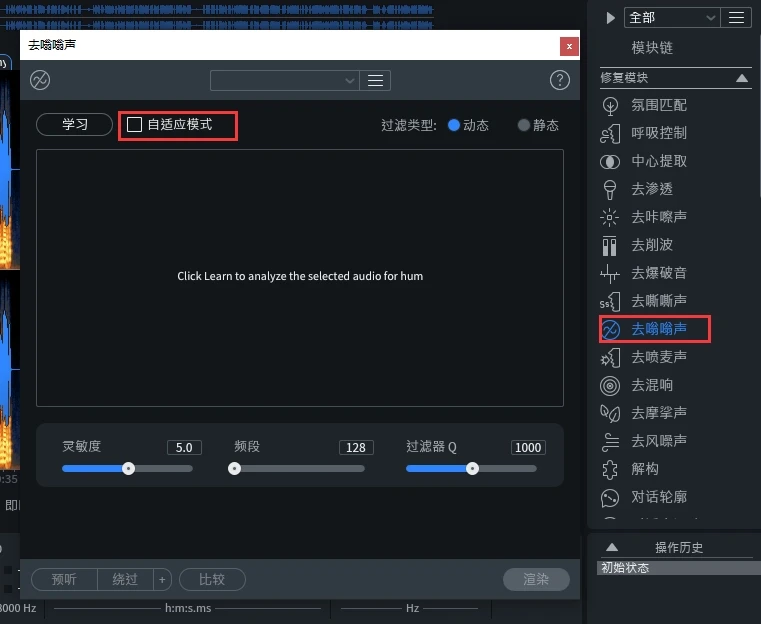Select the 呼吸控制 module icon
Viewport: 761px width, 624px height.
(x=610, y=133)
